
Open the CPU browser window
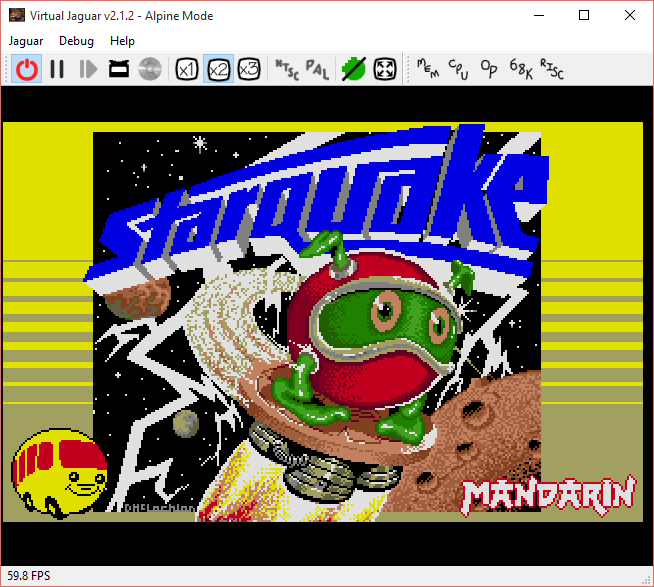click(x=459, y=68)
